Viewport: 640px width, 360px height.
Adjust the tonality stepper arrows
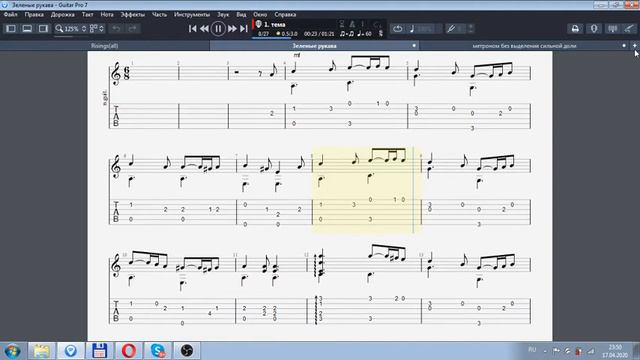[x=471, y=29]
